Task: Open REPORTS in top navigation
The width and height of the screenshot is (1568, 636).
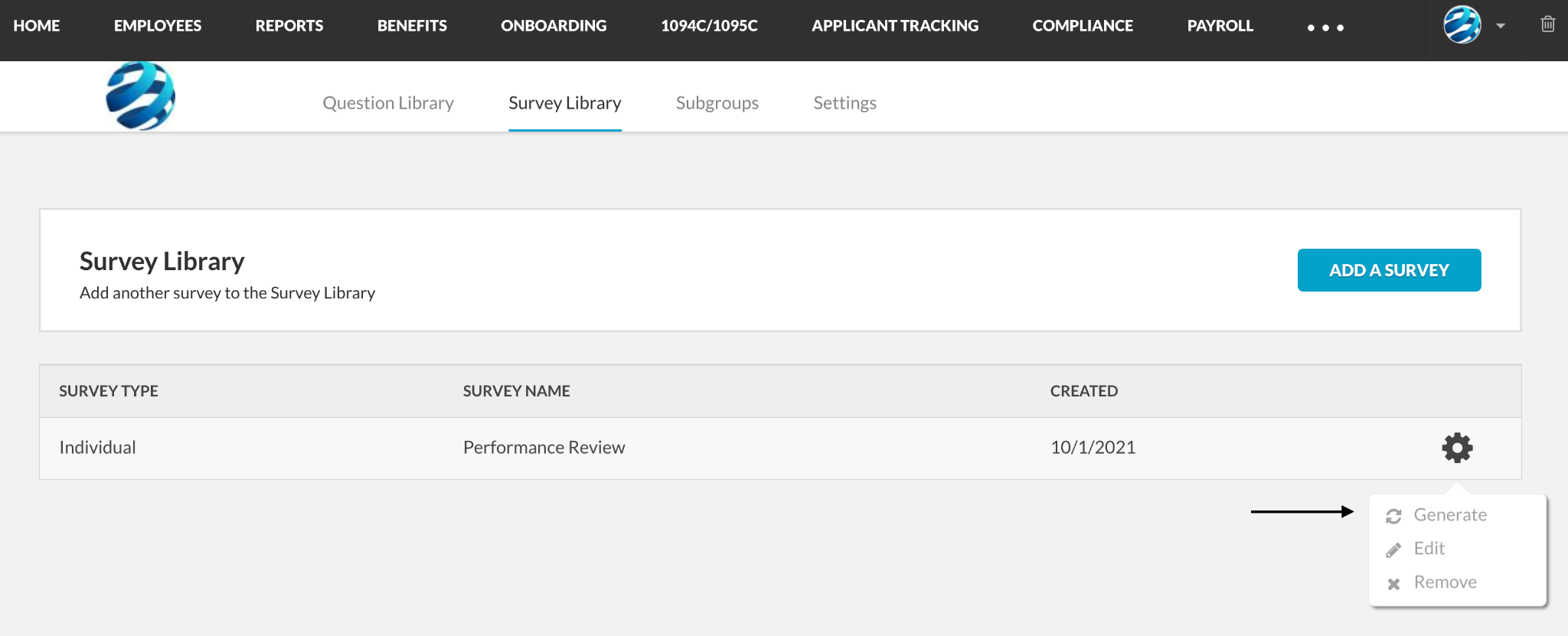Action: tap(289, 25)
